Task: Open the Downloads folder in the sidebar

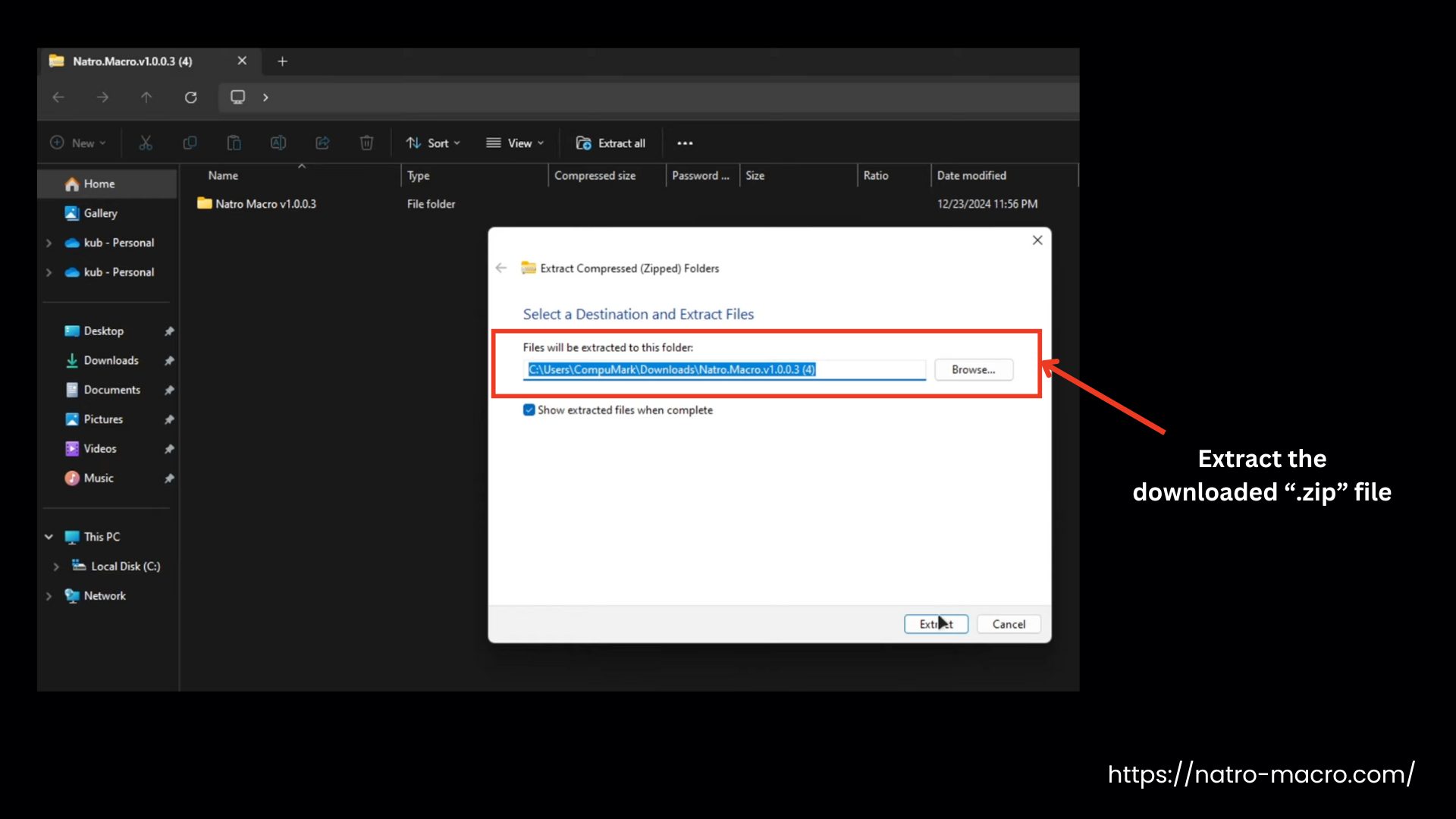Action: 110,360
